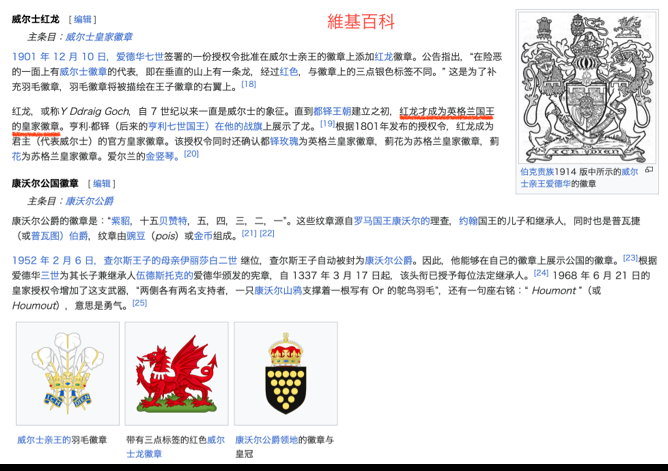Screen dimensions: 668x471
Task: Open the Prince of Wales coat of arms engraving
Action: pyautogui.click(x=587, y=87)
